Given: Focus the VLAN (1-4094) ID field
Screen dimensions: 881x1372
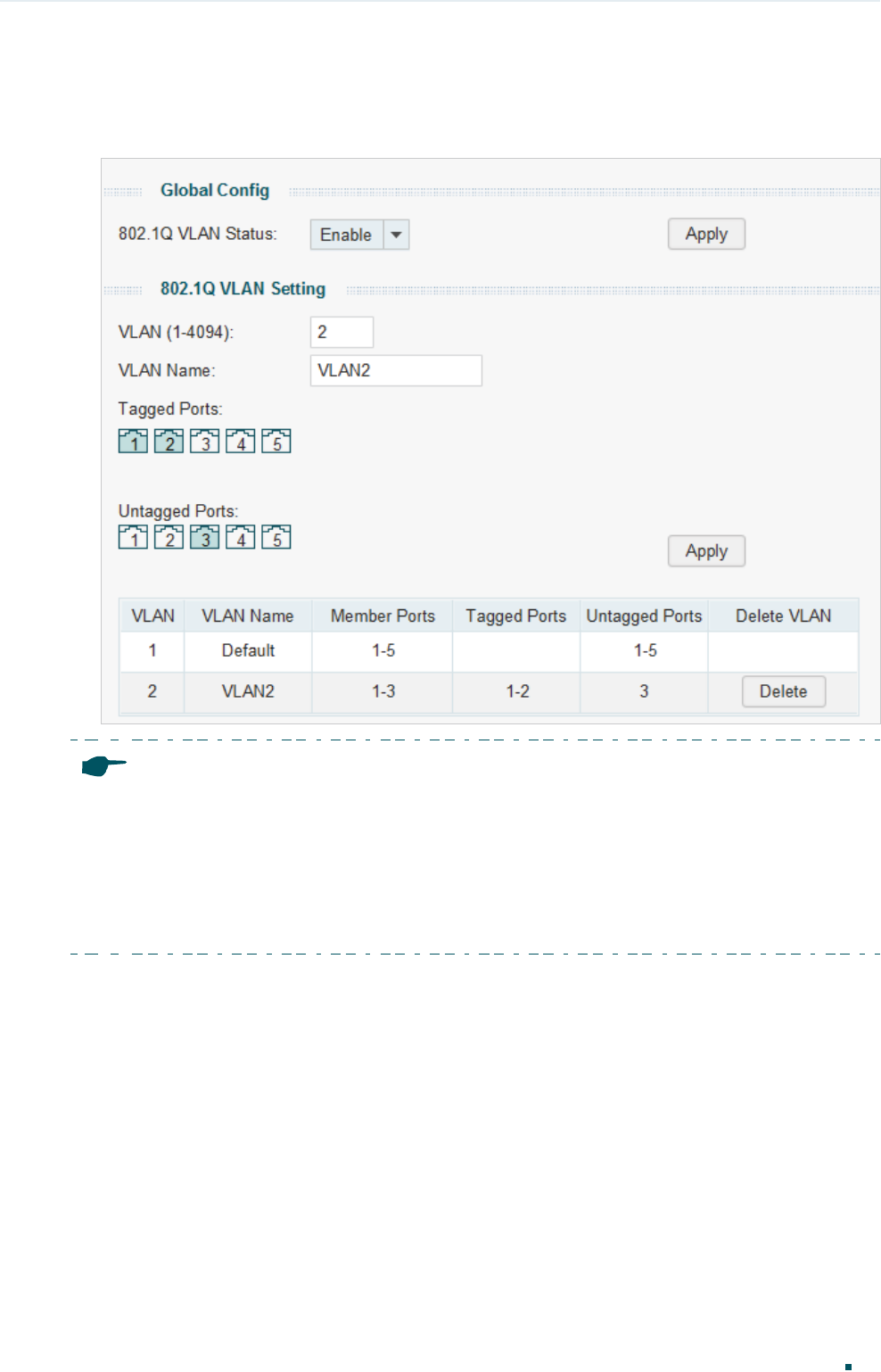Looking at the screenshot, I should (x=342, y=332).
